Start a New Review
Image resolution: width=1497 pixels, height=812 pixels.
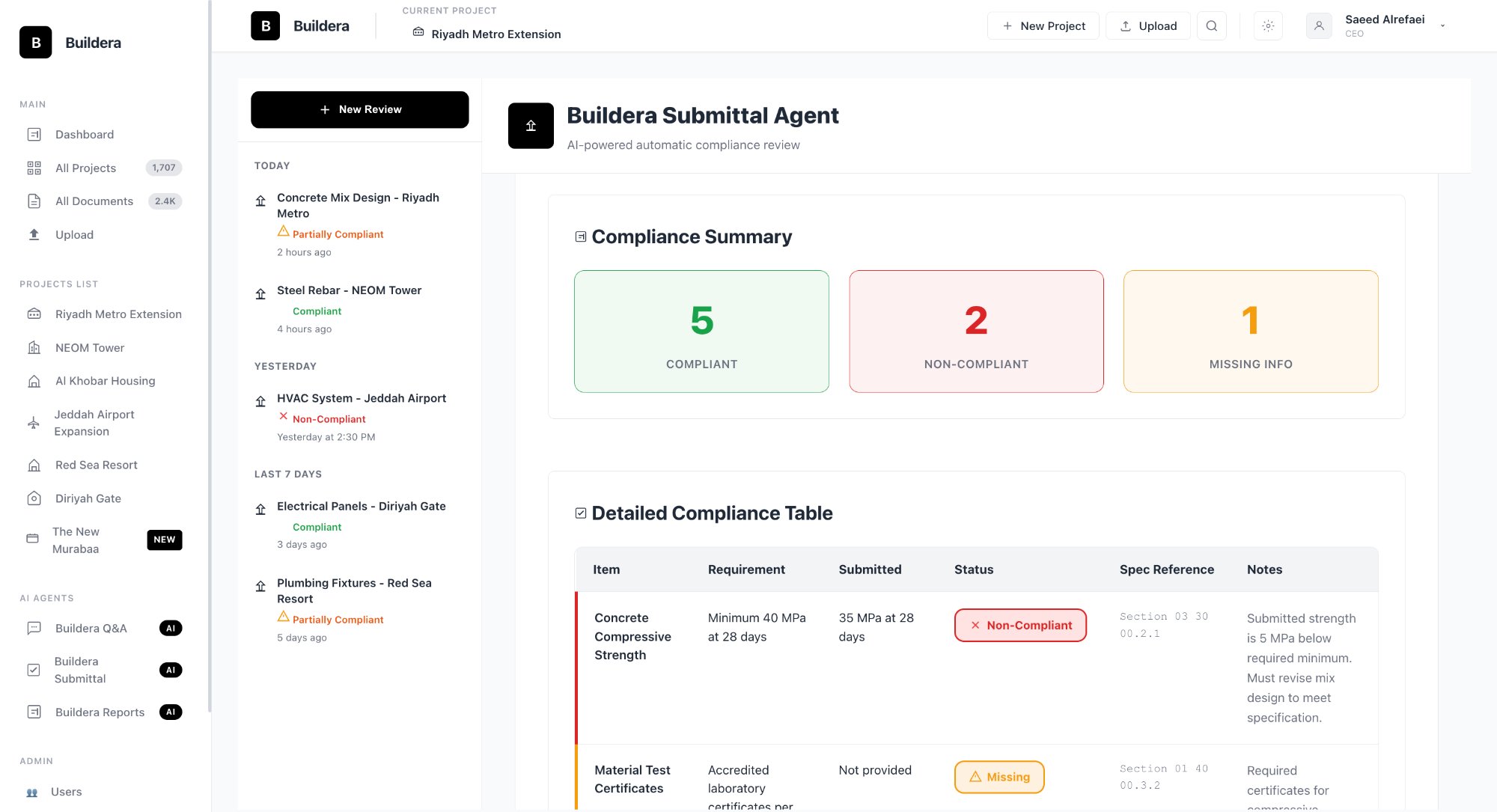pyautogui.click(x=360, y=109)
